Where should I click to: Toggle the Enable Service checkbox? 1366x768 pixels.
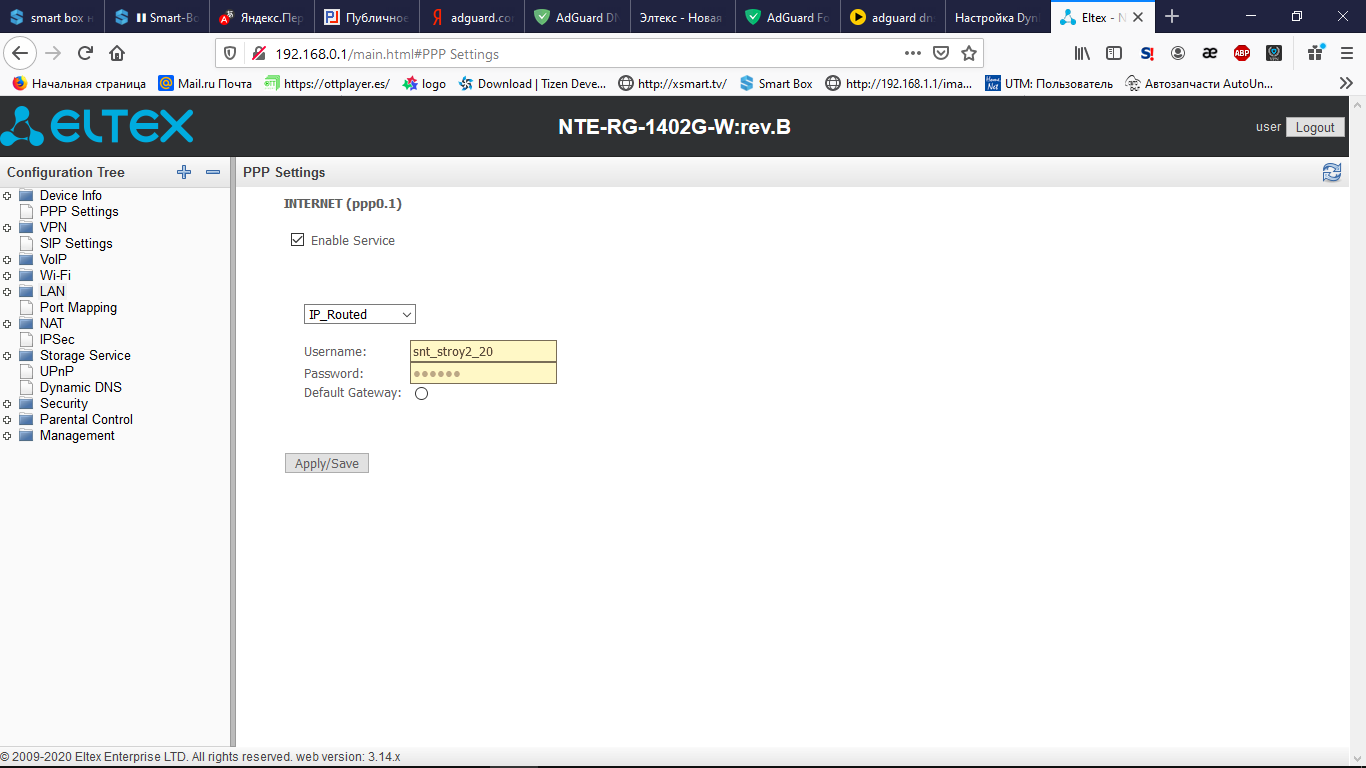(x=297, y=240)
